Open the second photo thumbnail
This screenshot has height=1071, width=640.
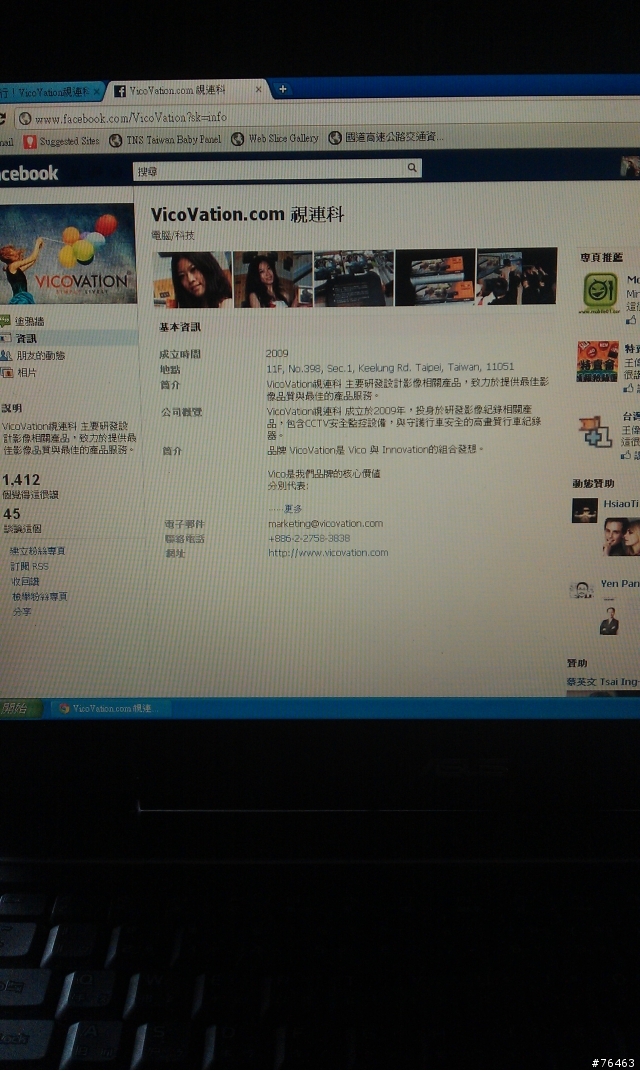[273, 279]
